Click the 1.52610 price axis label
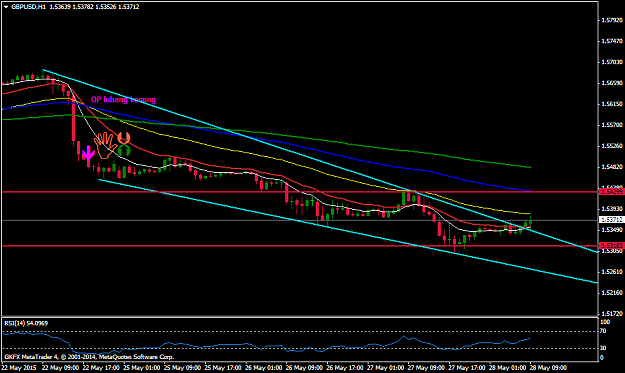Viewport: 625px width, 373px height. click(x=613, y=272)
